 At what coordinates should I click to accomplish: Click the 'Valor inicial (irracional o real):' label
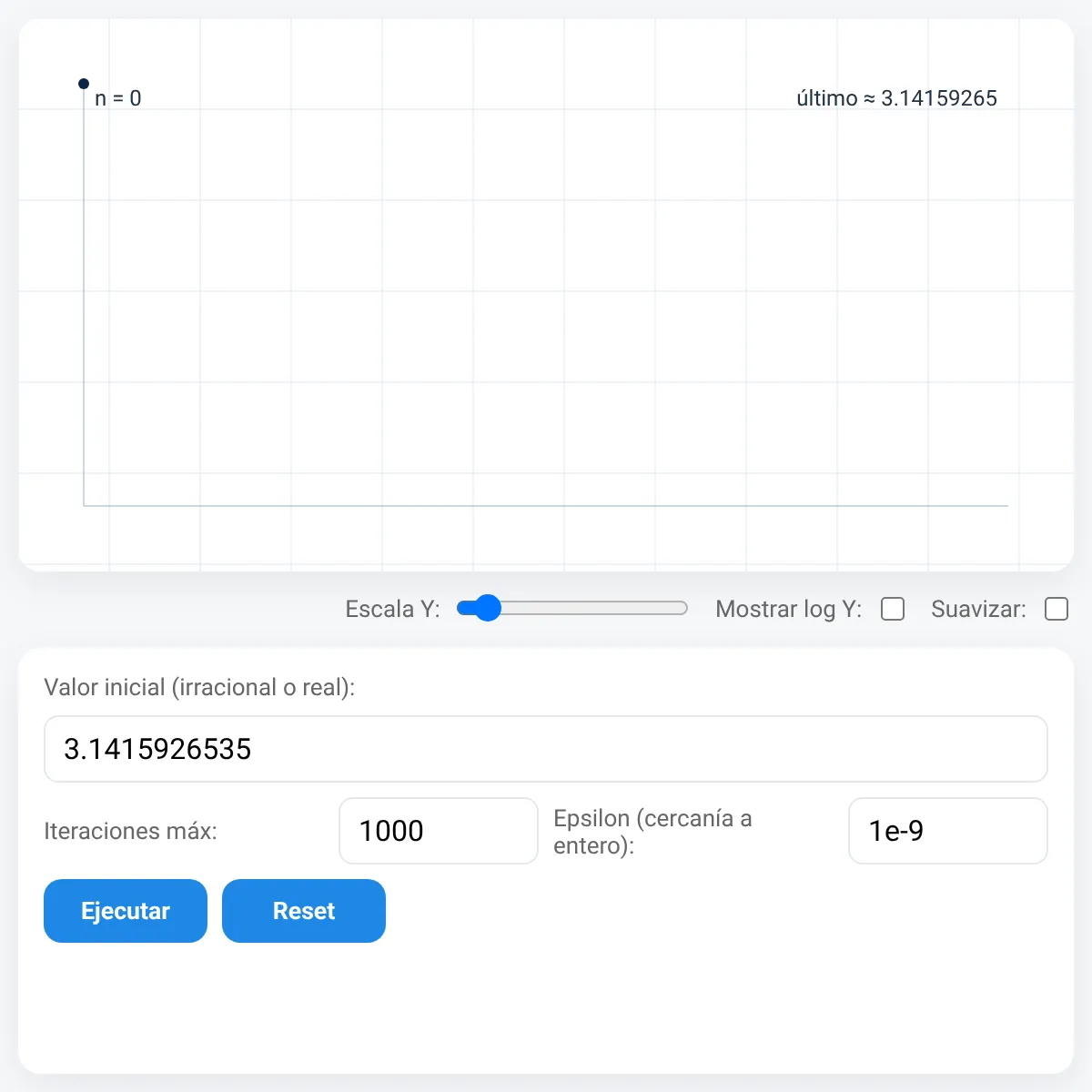(199, 687)
